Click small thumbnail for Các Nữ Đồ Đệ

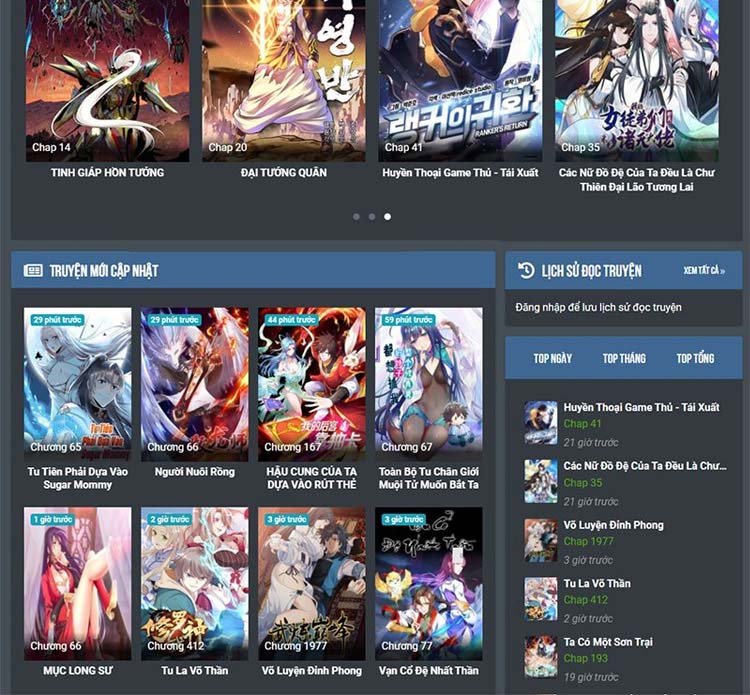point(541,481)
